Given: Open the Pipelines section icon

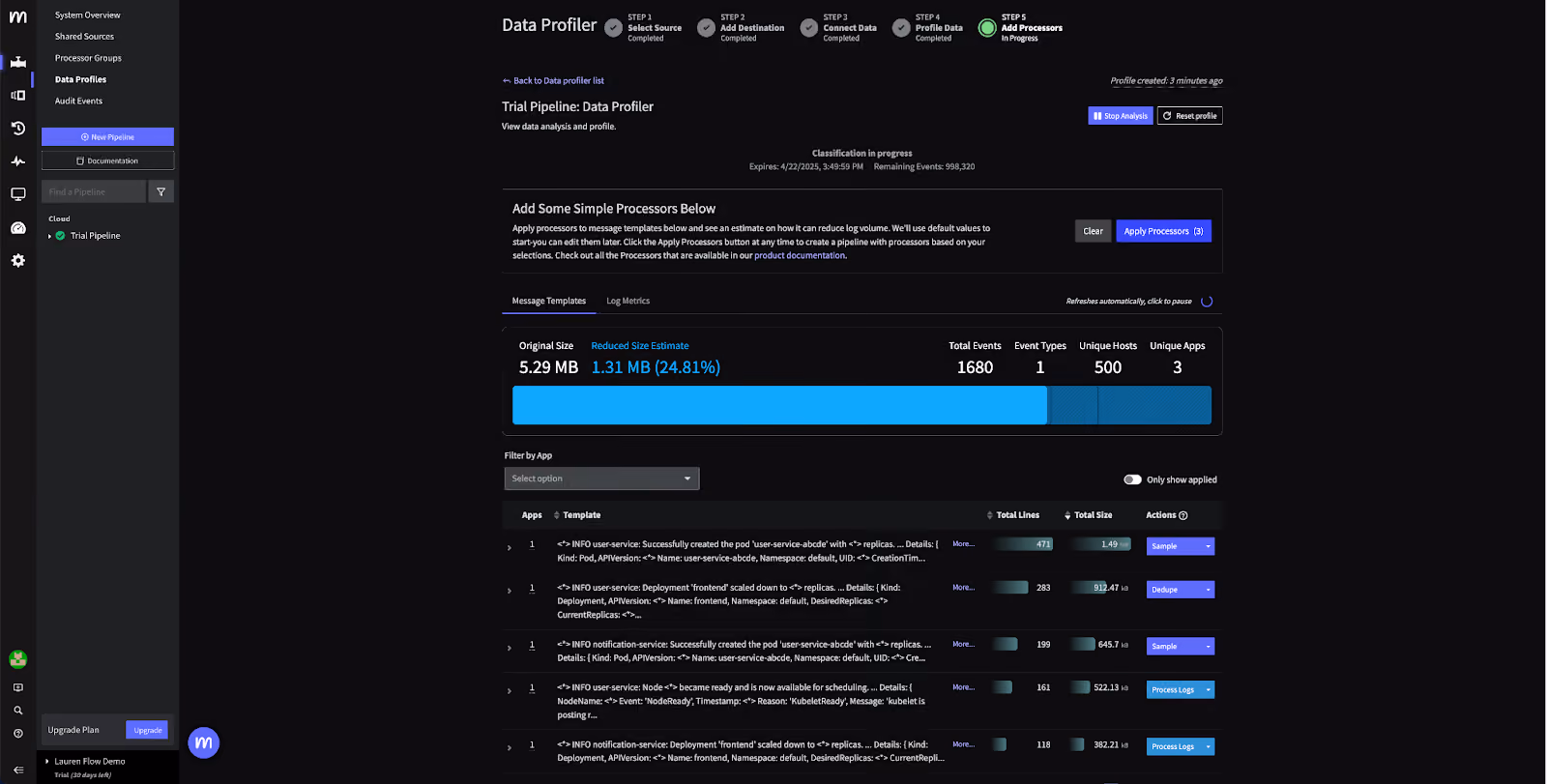Looking at the screenshot, I should [x=18, y=62].
